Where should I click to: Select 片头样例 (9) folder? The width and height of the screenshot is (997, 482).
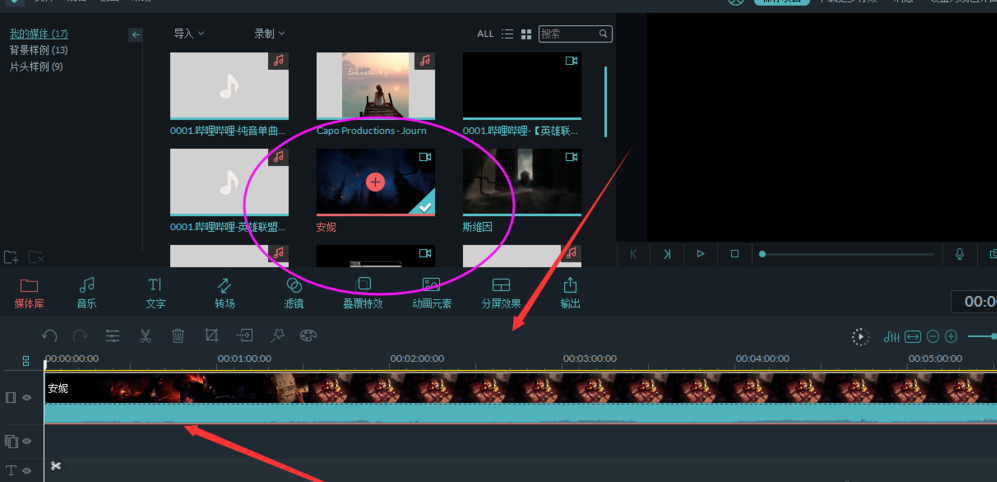click(x=36, y=67)
